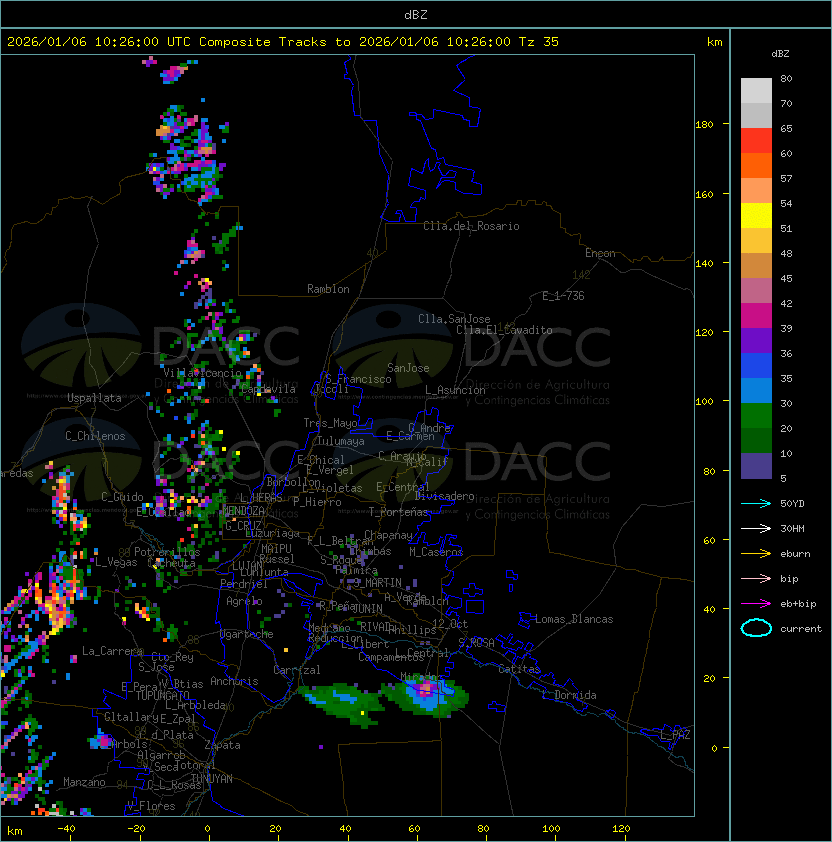Click the magenta eb+bip arrow icon
Image resolution: width=832 pixels, height=842 pixels.
pyautogui.click(x=757, y=603)
